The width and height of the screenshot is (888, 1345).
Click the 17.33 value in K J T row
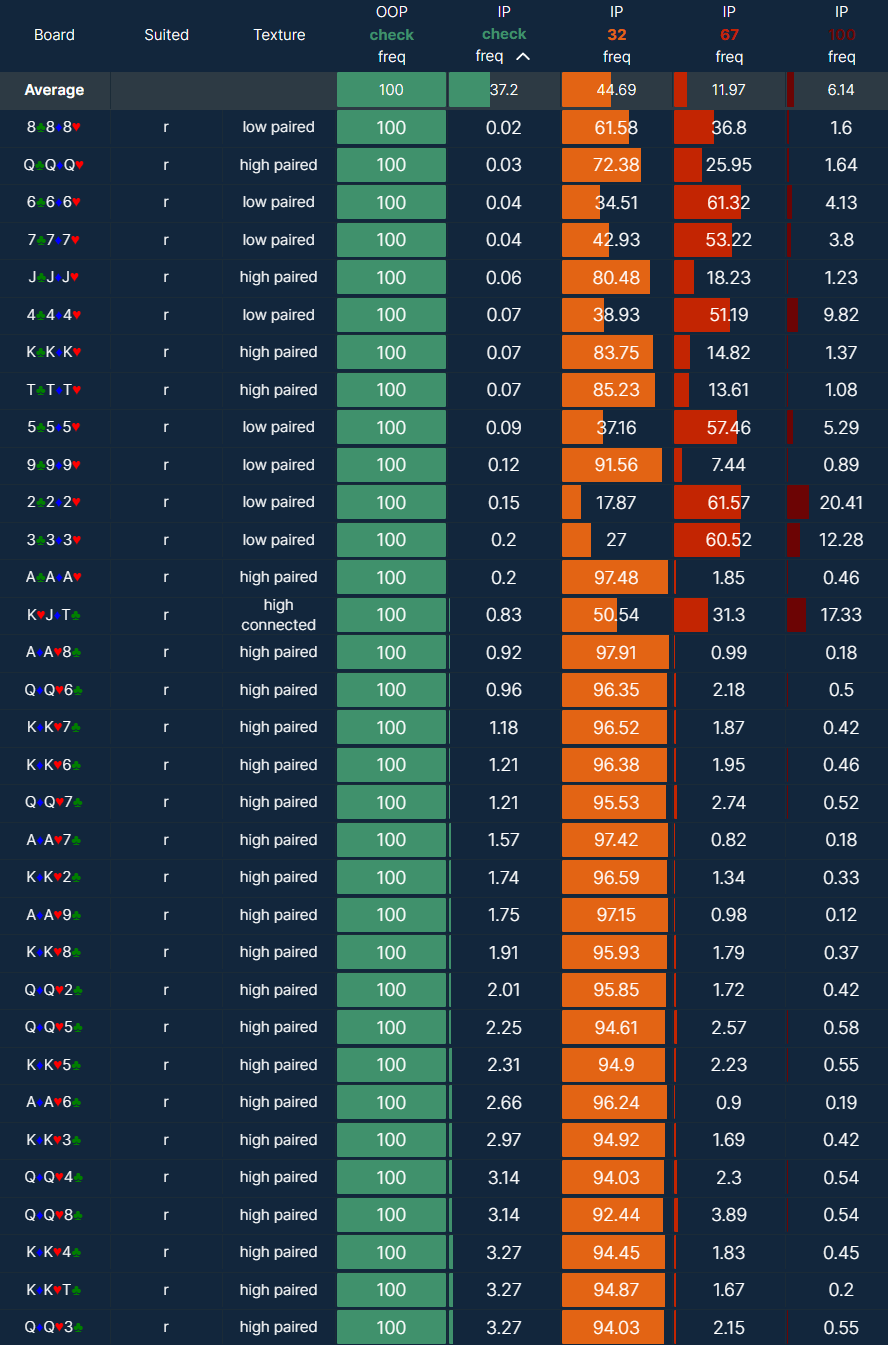pos(841,615)
